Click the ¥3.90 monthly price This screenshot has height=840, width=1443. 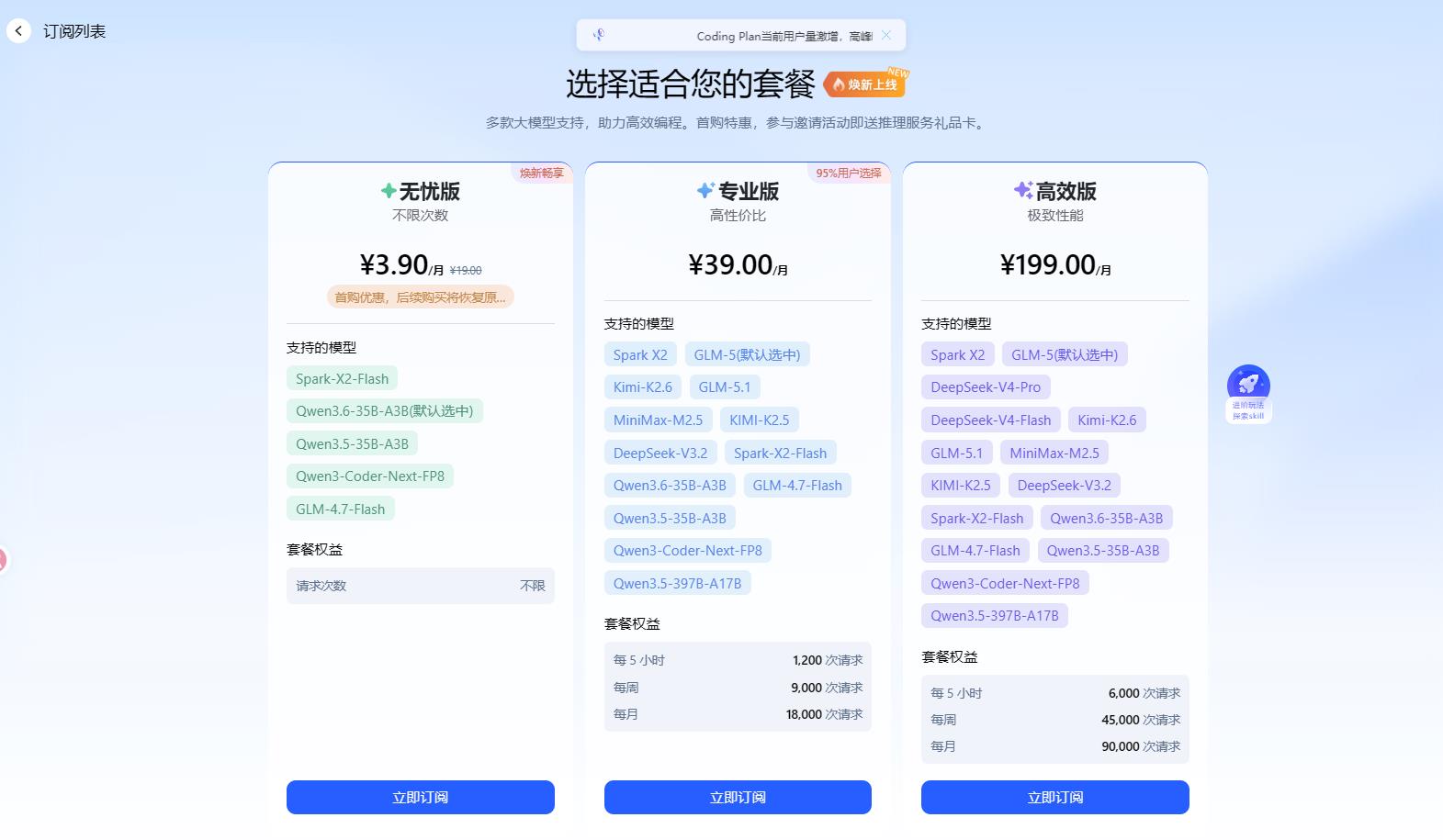pos(401,264)
